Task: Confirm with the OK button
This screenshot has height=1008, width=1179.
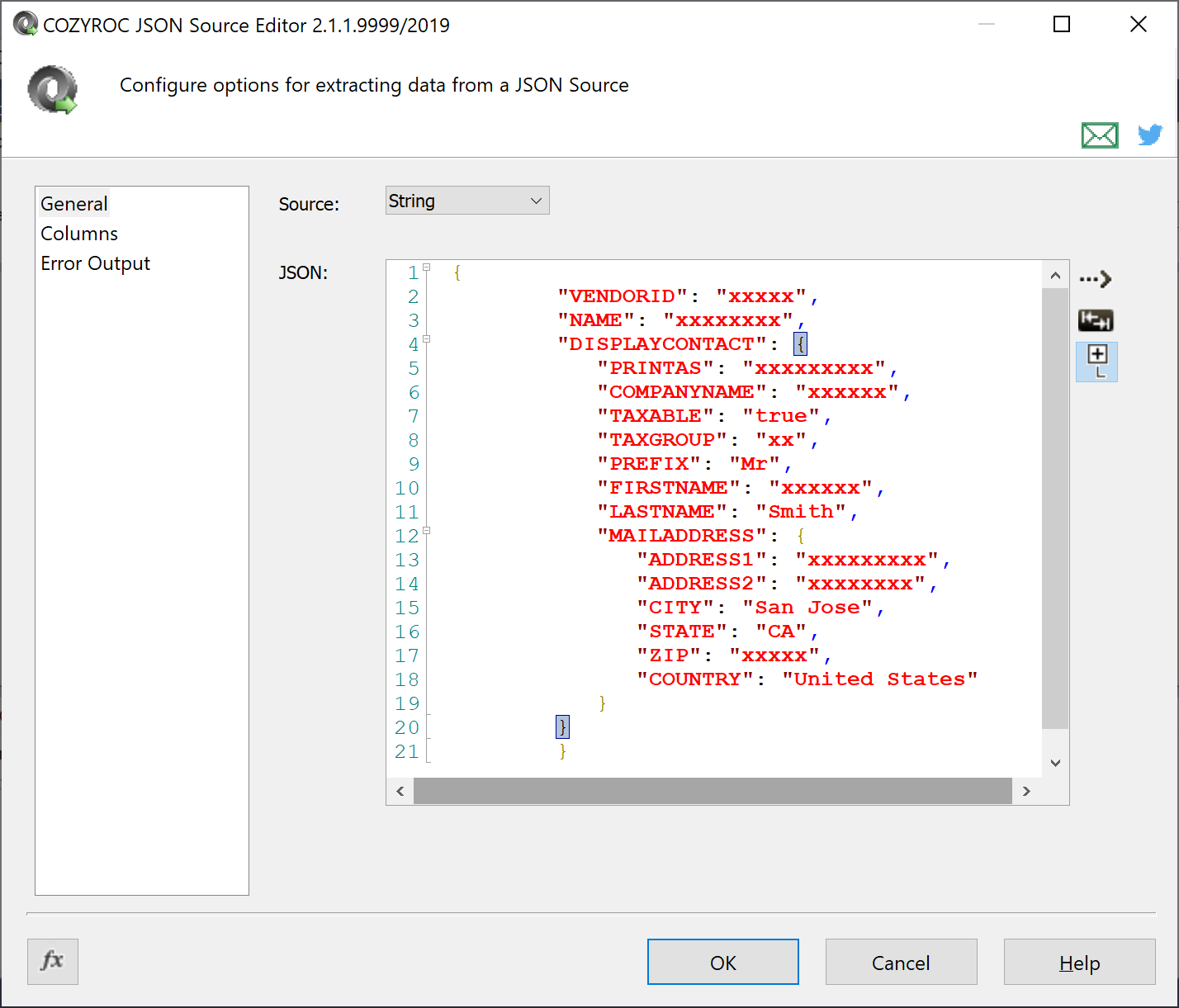Action: tap(723, 962)
